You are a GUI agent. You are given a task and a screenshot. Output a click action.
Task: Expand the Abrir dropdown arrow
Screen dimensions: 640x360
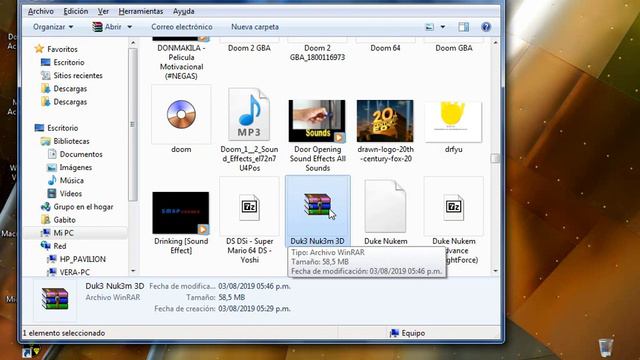(129, 27)
